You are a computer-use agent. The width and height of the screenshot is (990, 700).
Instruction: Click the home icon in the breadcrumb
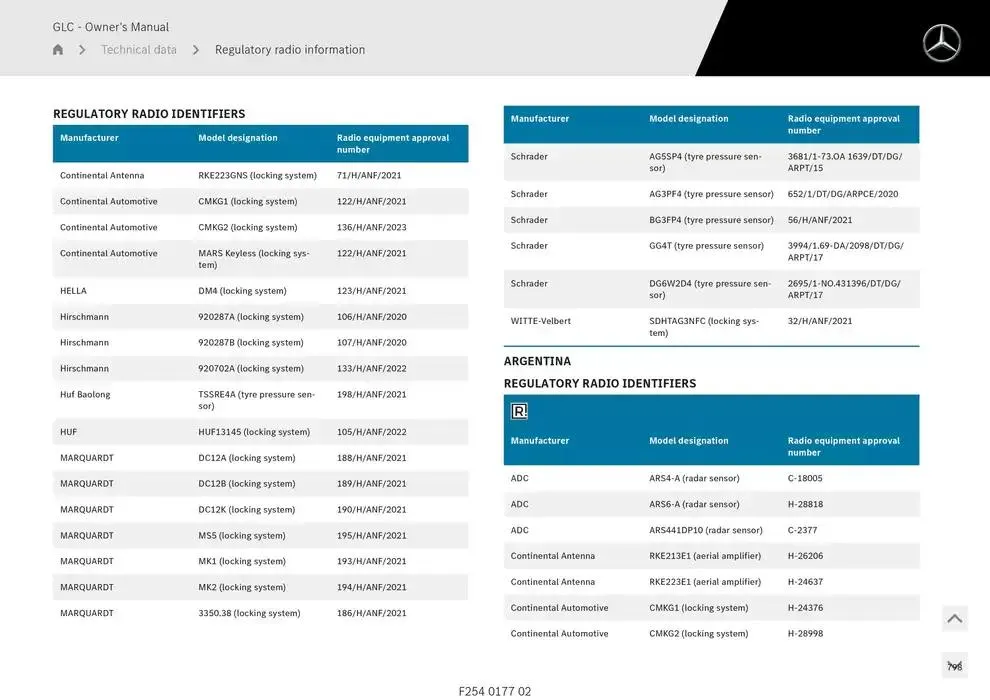[58, 50]
